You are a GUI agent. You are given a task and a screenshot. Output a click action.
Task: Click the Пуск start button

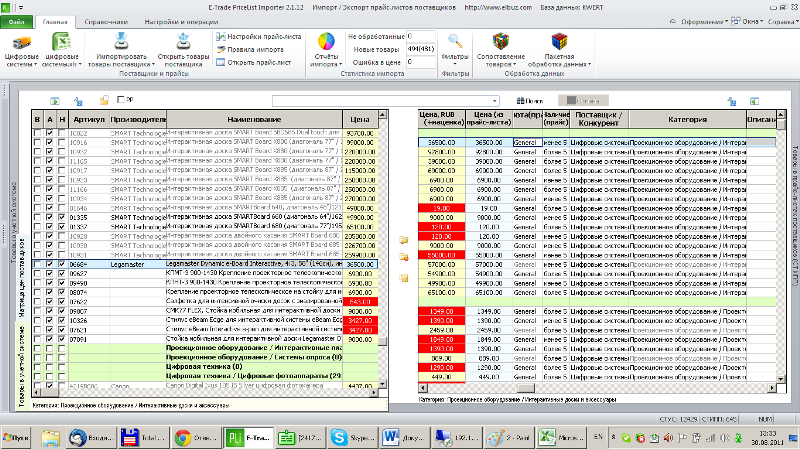pyautogui.click(x=16, y=437)
